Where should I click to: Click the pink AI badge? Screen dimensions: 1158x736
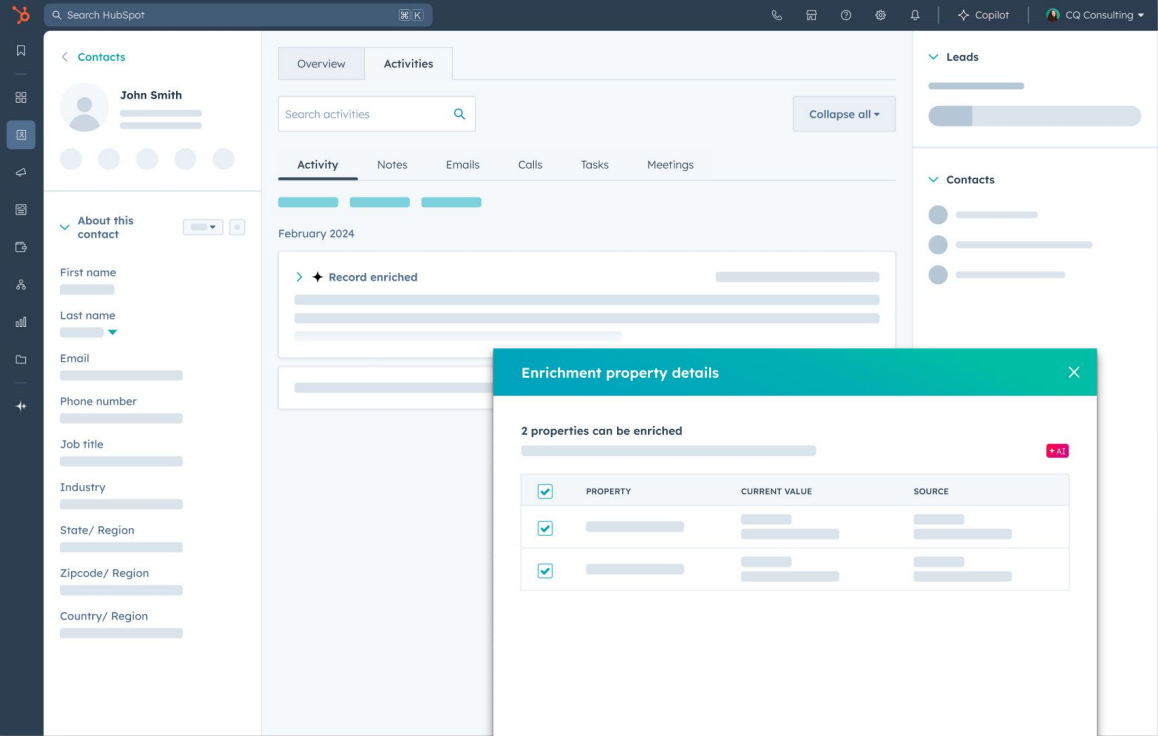pyautogui.click(x=1057, y=451)
